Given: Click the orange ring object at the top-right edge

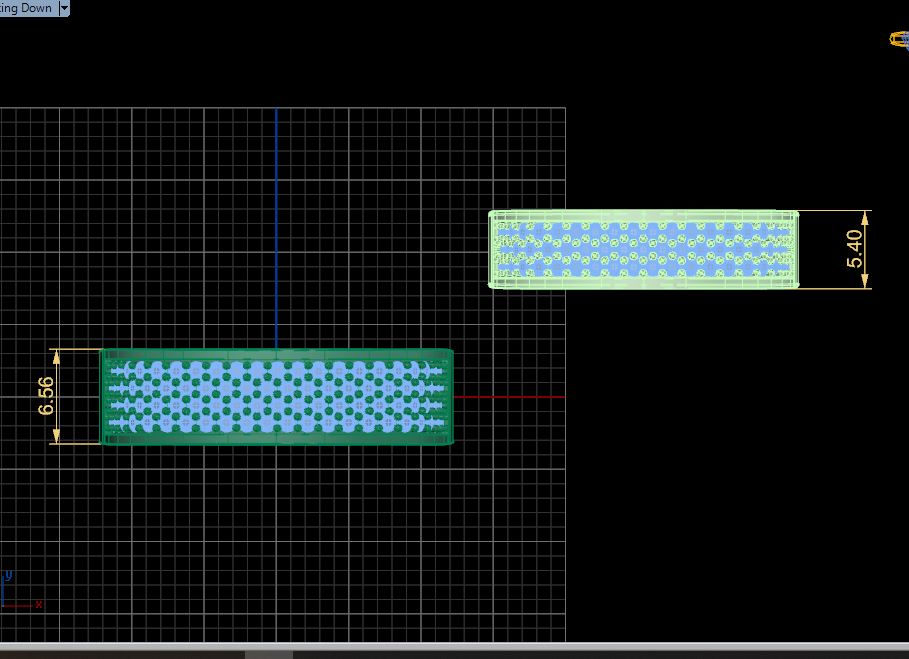Looking at the screenshot, I should click(x=899, y=39).
